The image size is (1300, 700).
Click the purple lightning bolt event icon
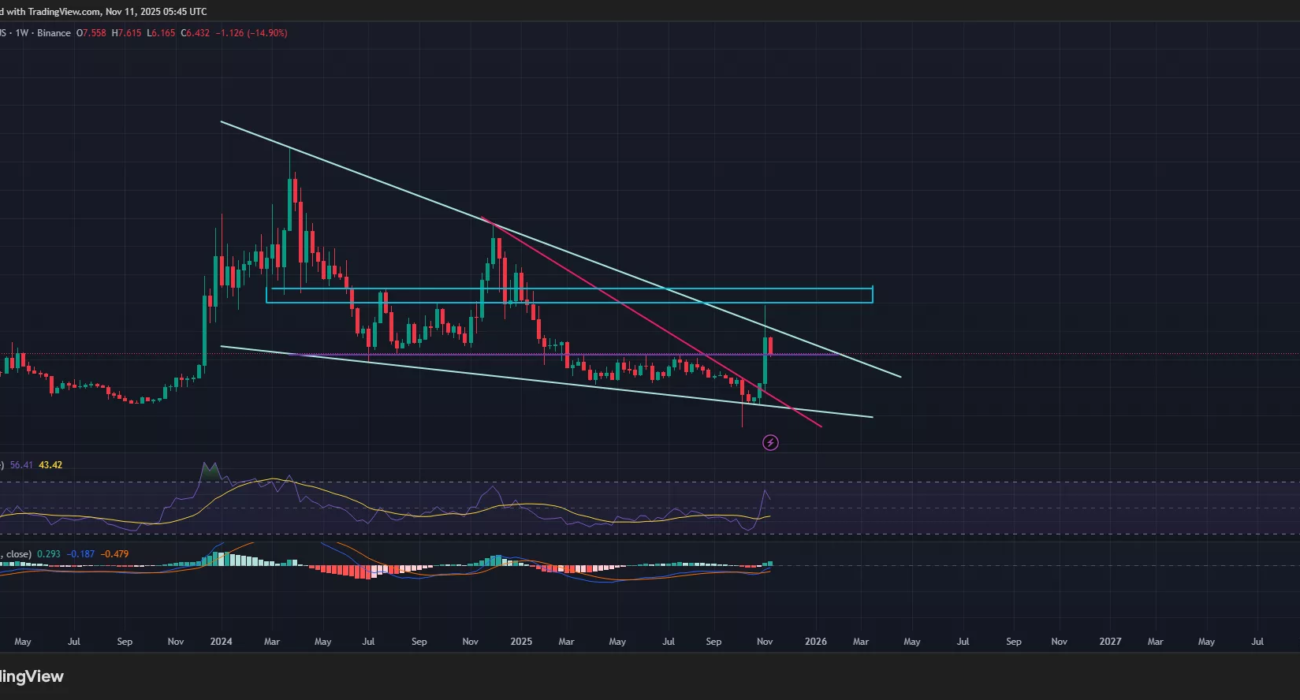click(x=770, y=442)
